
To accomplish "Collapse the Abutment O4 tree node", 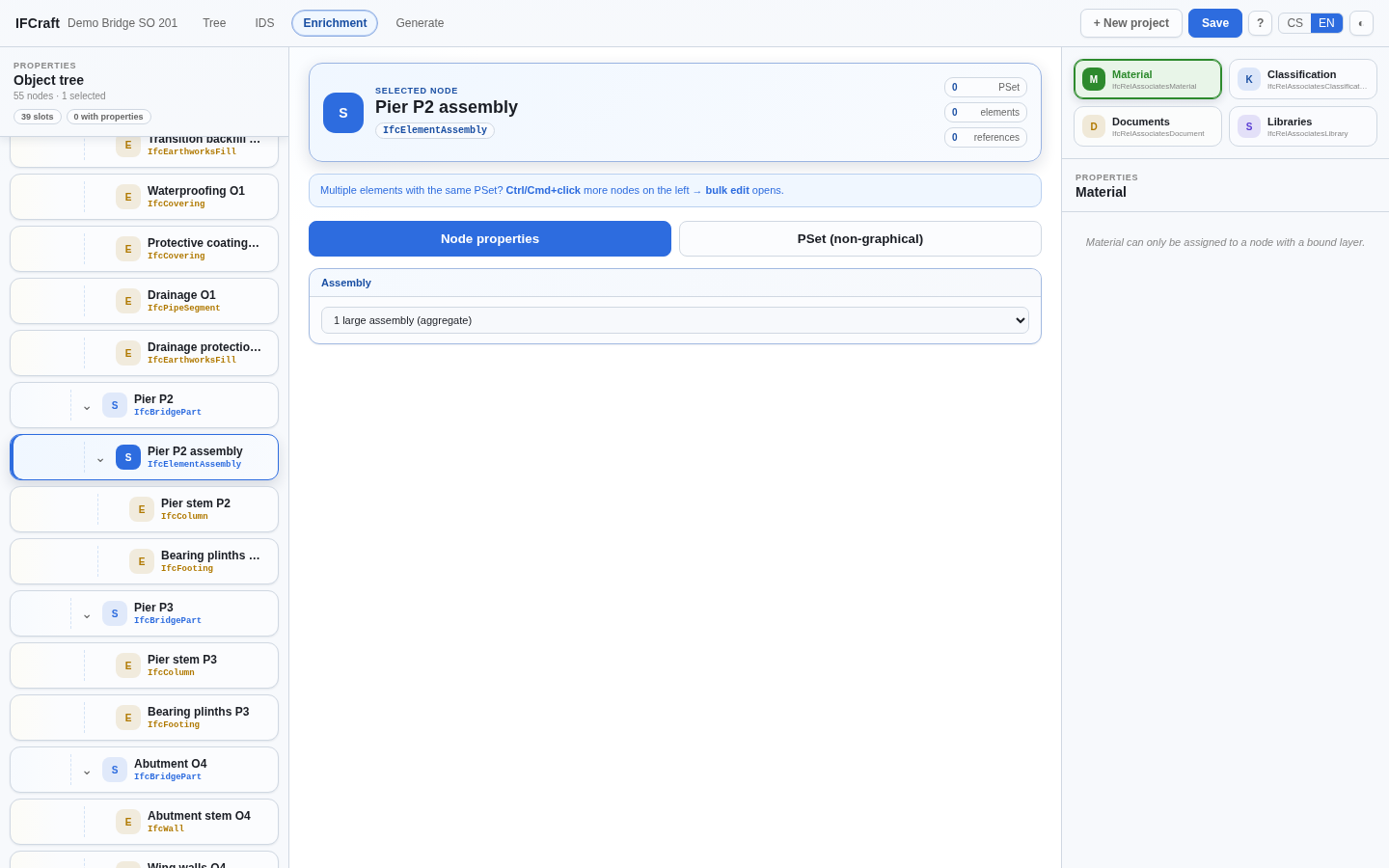I will point(87,771).
